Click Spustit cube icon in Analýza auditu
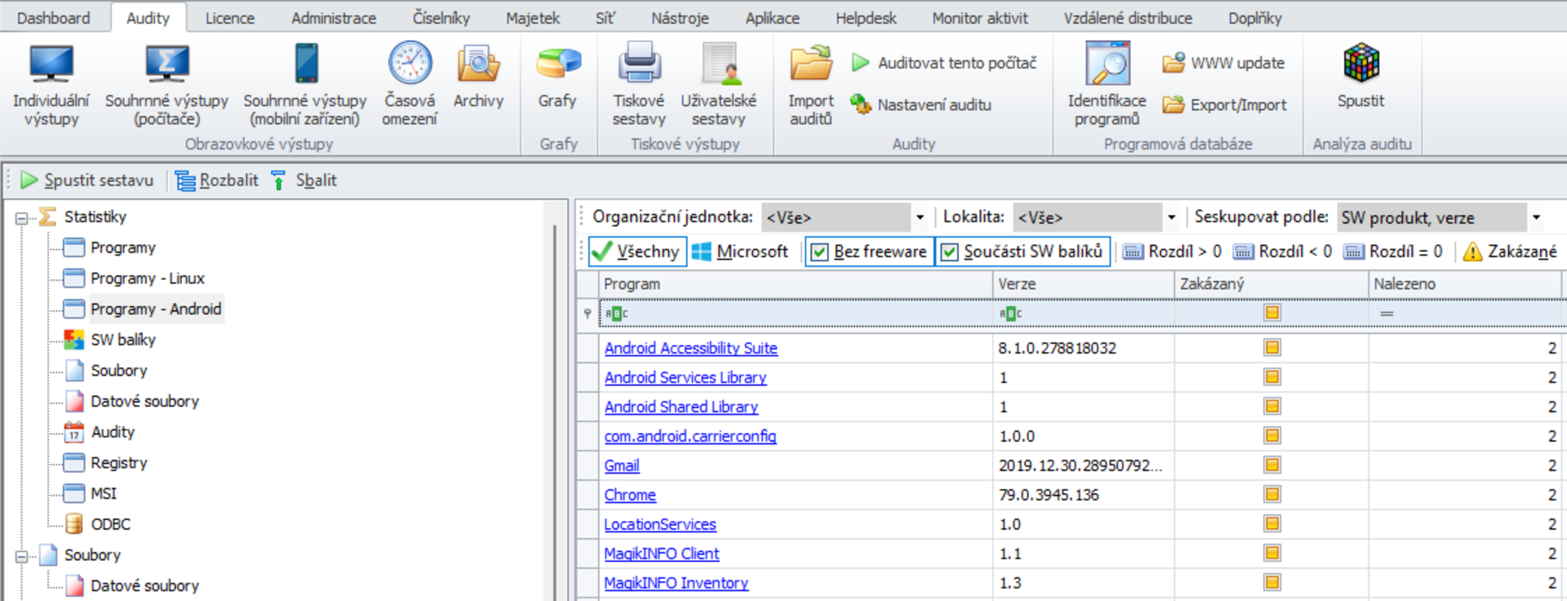 pos(1361,63)
